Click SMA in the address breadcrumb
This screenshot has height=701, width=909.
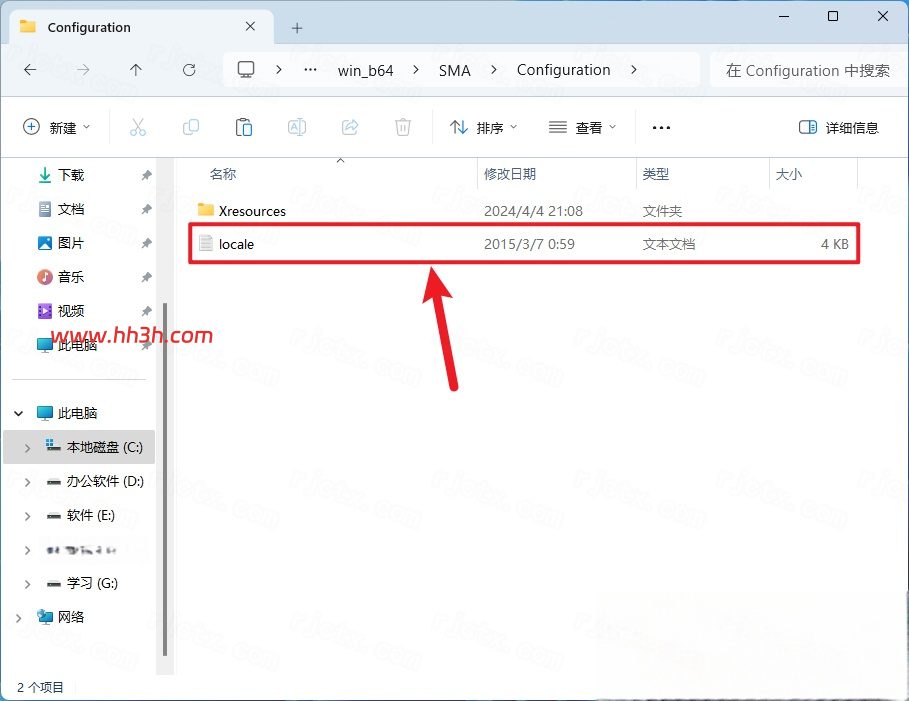click(454, 71)
